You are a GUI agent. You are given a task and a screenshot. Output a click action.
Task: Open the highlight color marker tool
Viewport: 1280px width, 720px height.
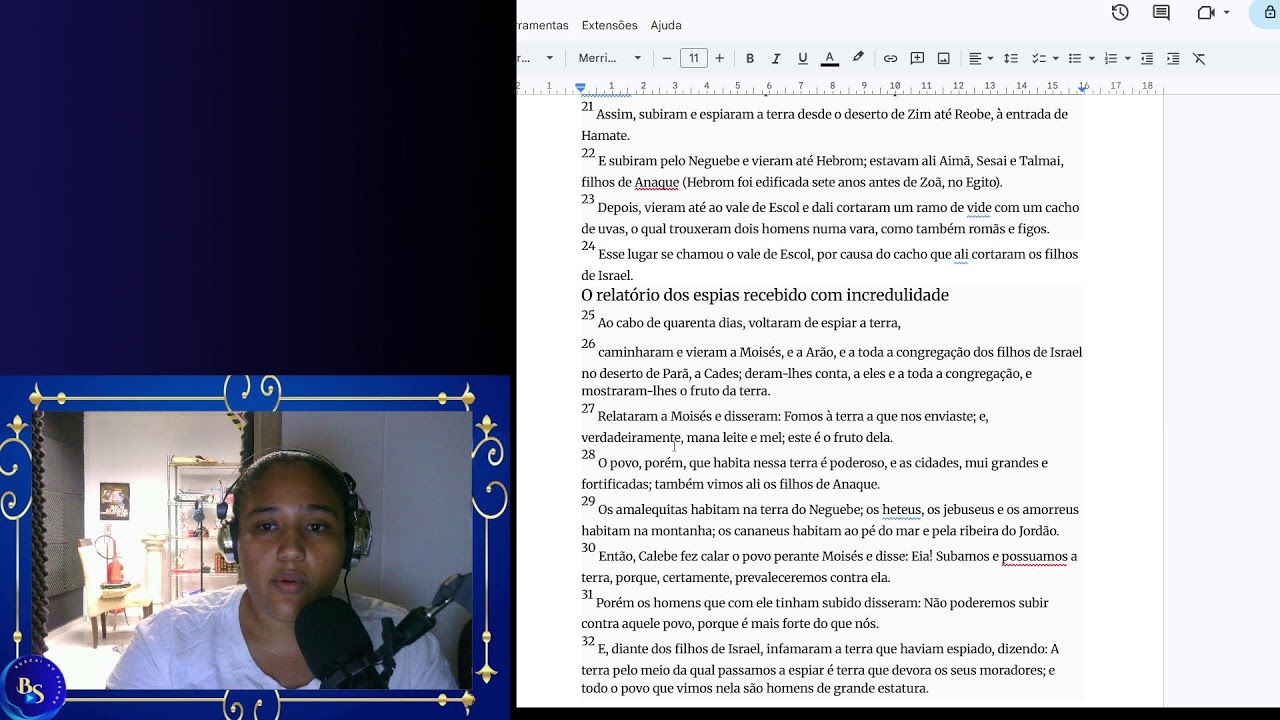pos(858,58)
